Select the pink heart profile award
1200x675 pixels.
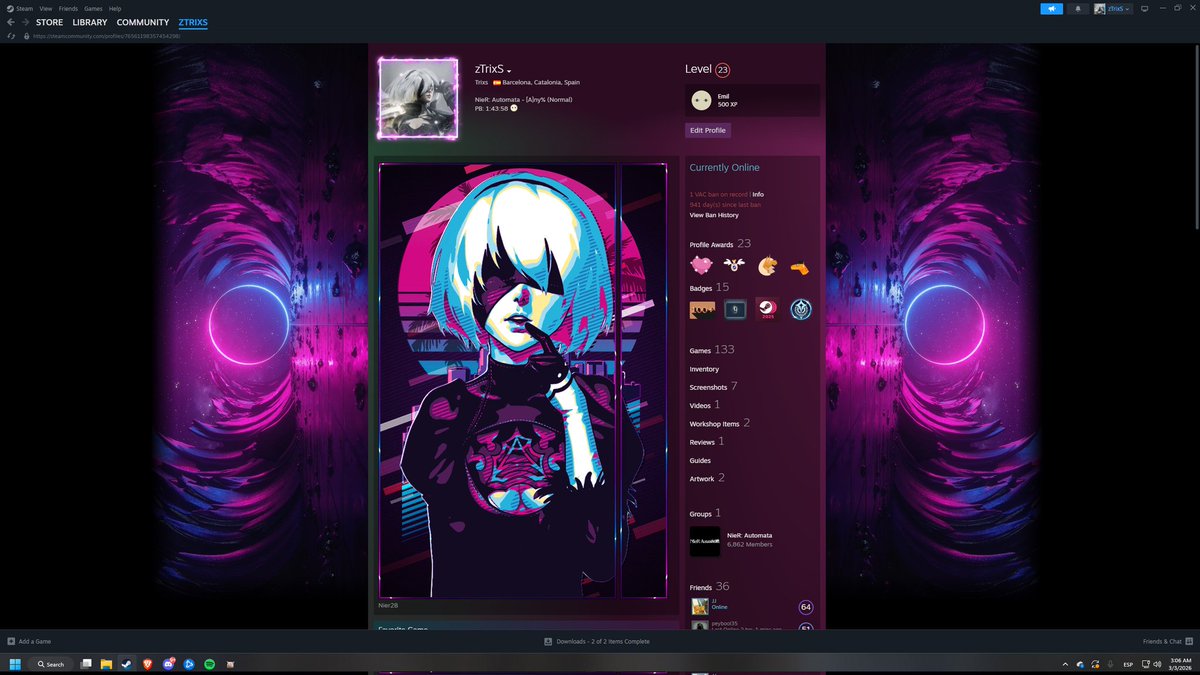point(701,265)
